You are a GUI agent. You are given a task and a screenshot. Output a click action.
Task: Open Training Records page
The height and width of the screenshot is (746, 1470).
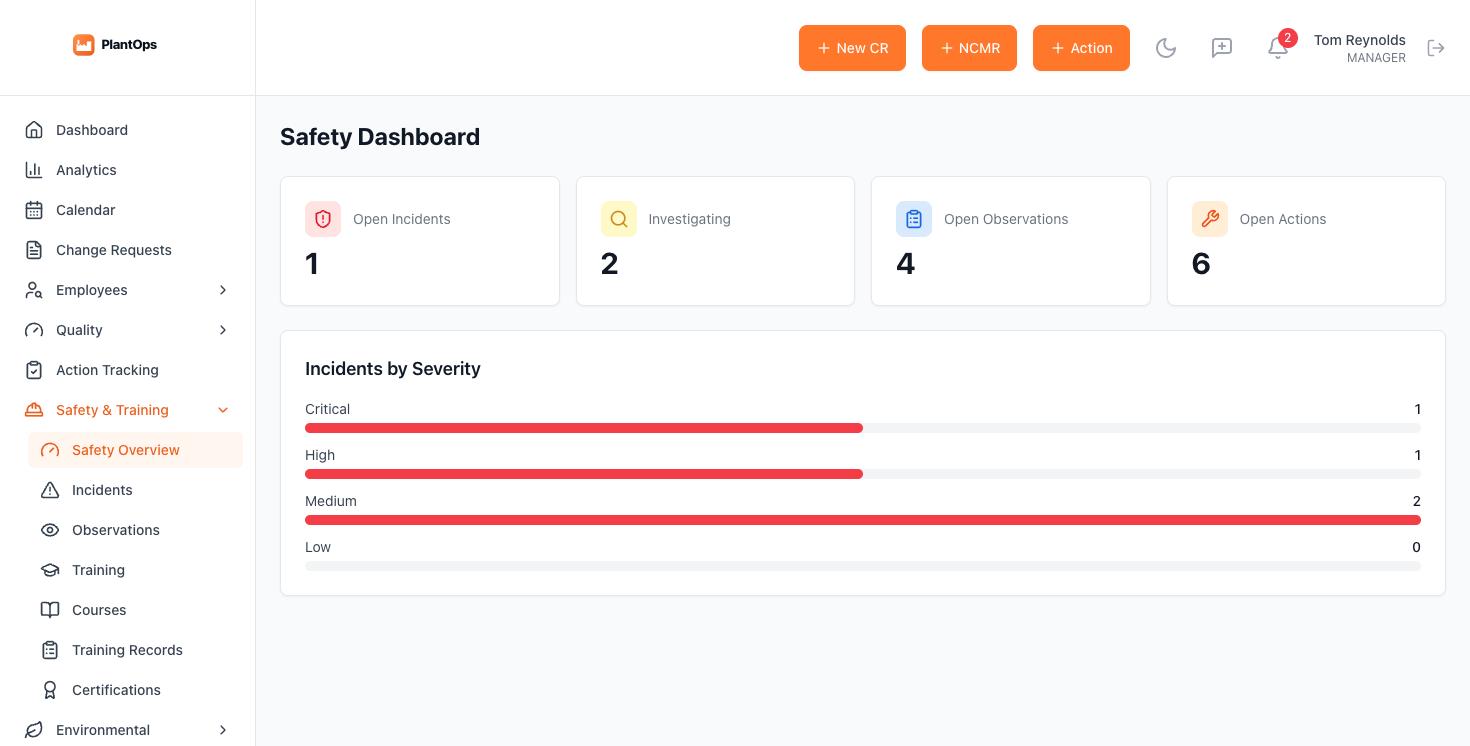(x=135, y=650)
